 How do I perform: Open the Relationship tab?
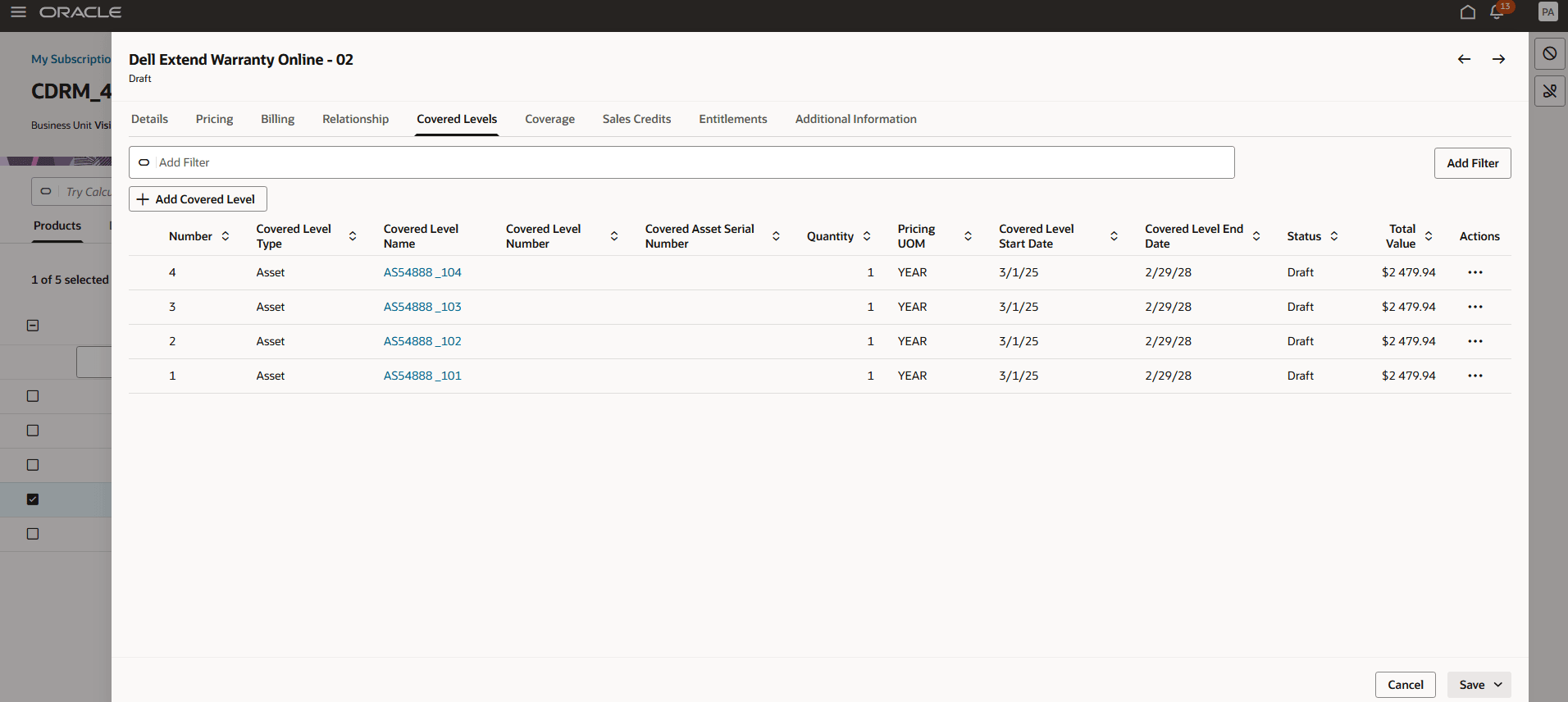[x=355, y=119]
